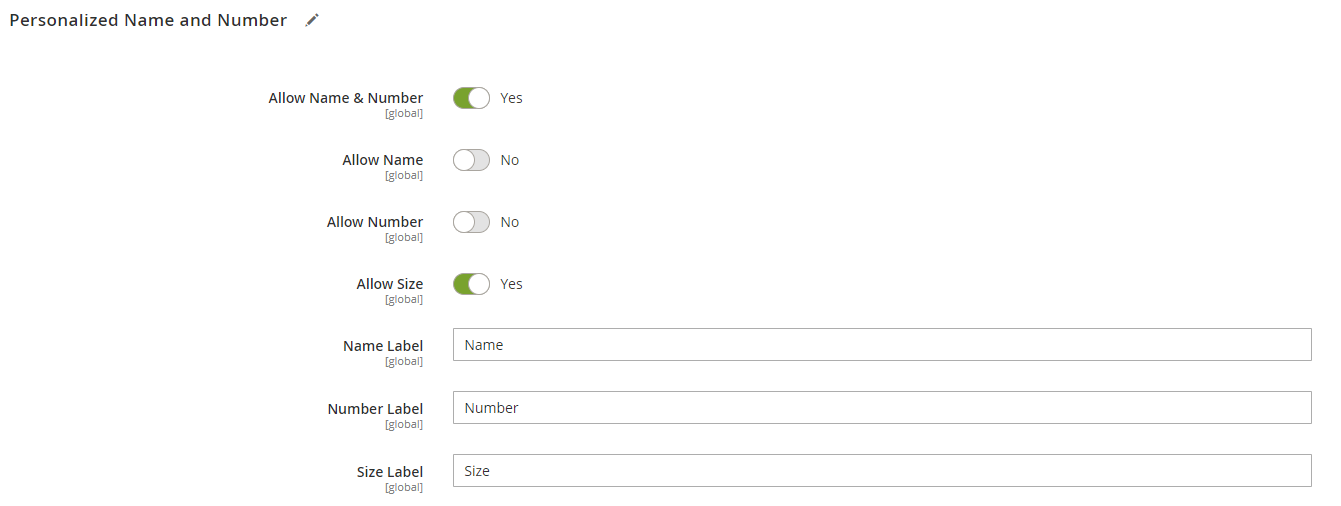Image resolution: width=1341 pixels, height=506 pixels.
Task: Switch off the Allow Size toggle
Action: click(x=471, y=284)
